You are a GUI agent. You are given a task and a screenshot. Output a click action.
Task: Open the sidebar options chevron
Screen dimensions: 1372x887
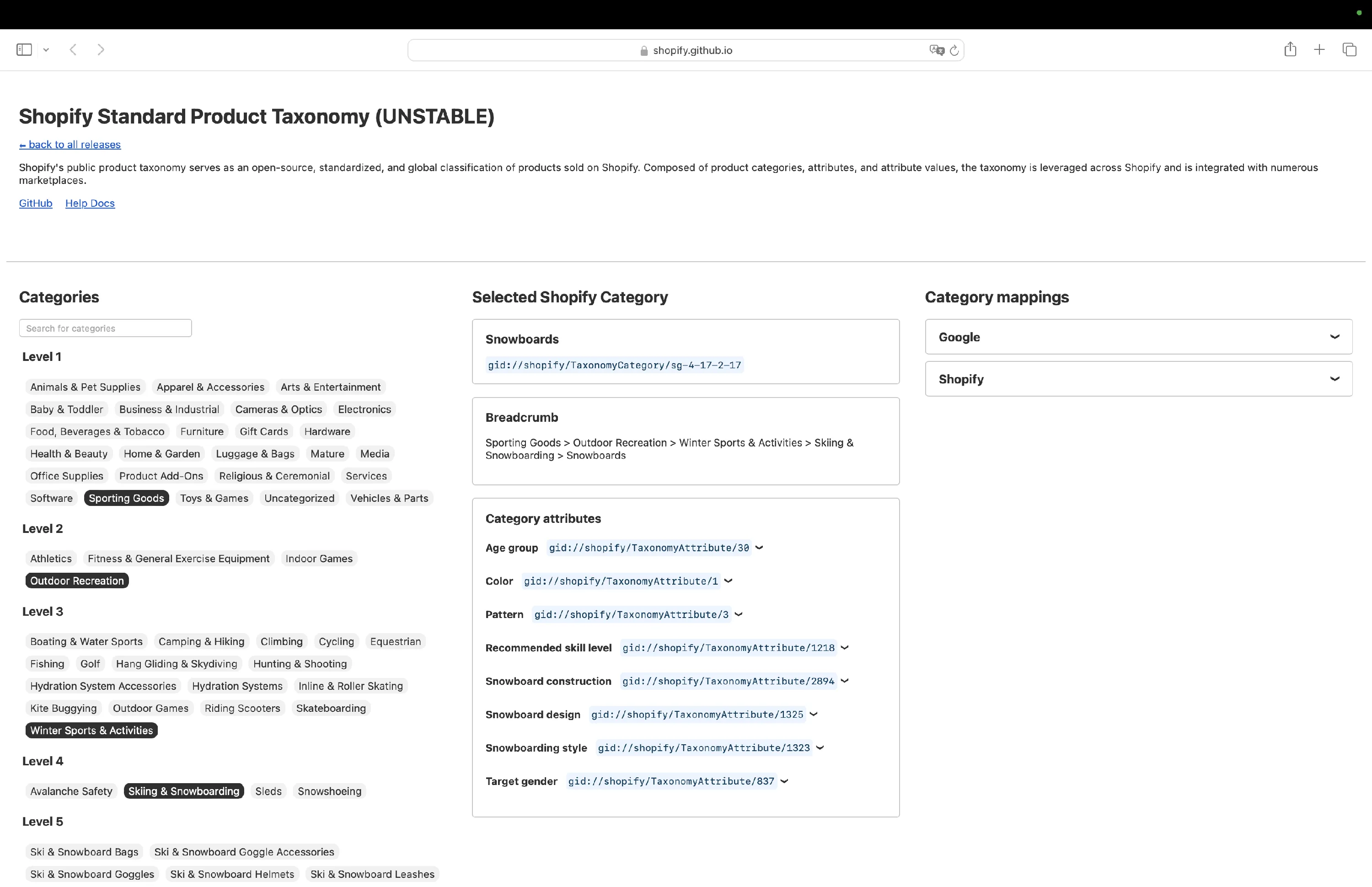pyautogui.click(x=46, y=50)
